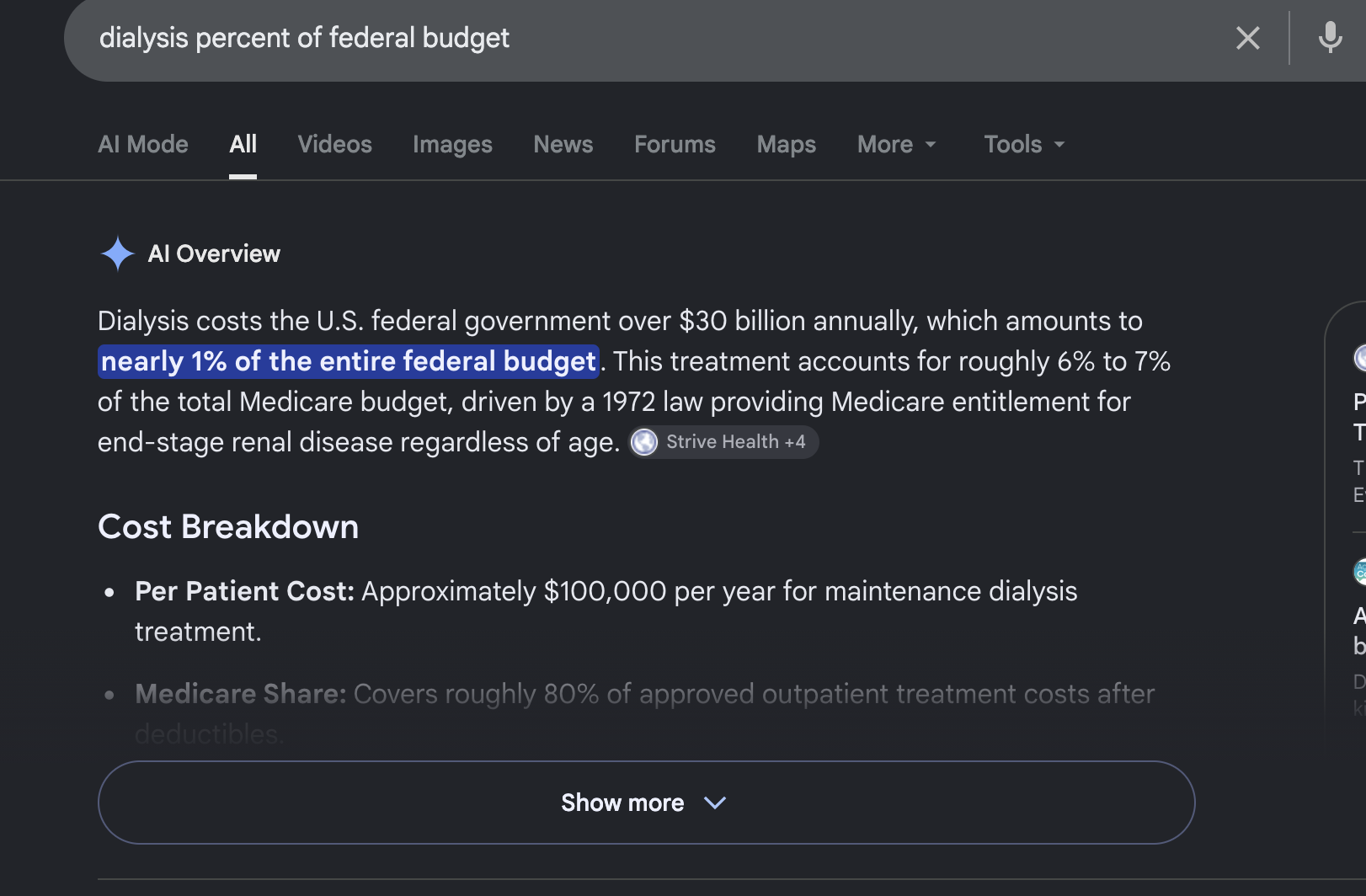Click the "AI Overview" label
This screenshot has width=1366, height=896.
[214, 253]
